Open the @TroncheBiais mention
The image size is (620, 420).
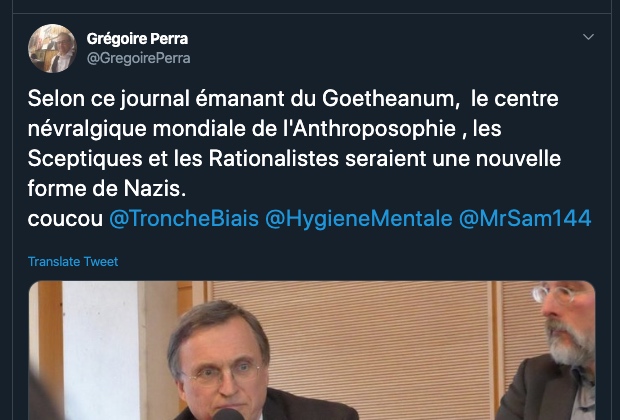pyautogui.click(x=182, y=218)
